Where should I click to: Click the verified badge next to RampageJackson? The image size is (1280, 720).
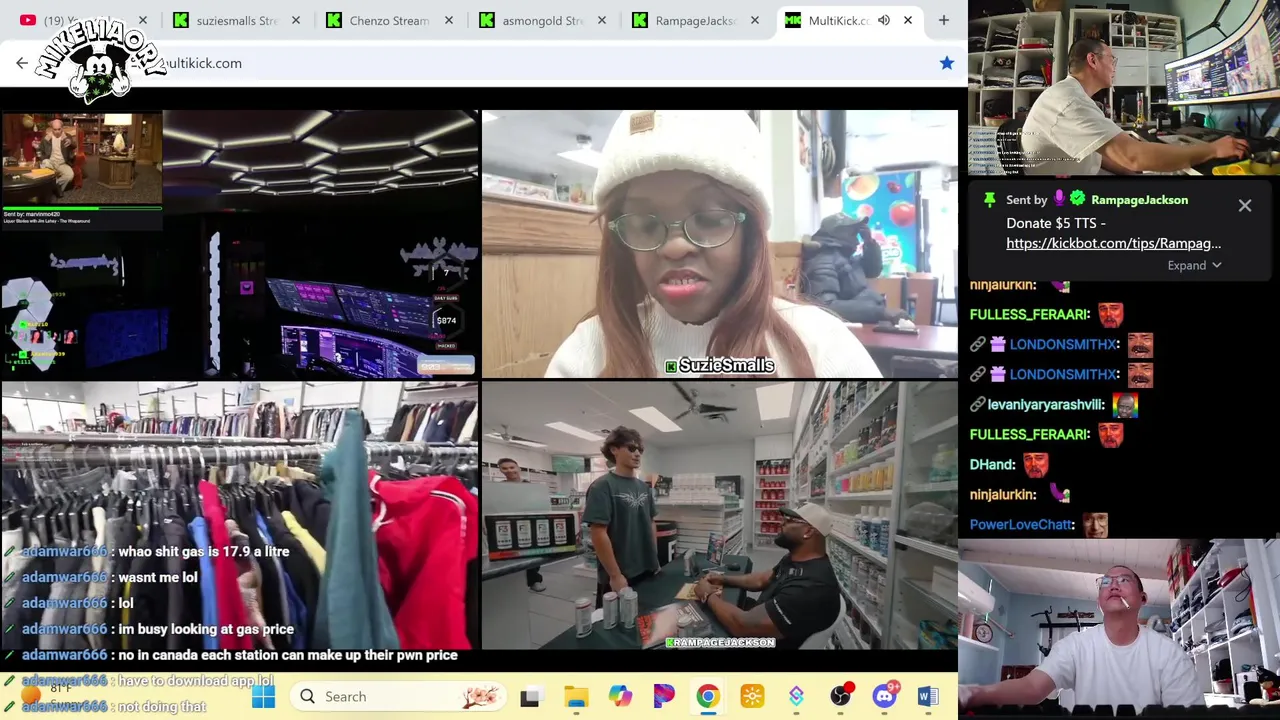pyautogui.click(x=1077, y=199)
